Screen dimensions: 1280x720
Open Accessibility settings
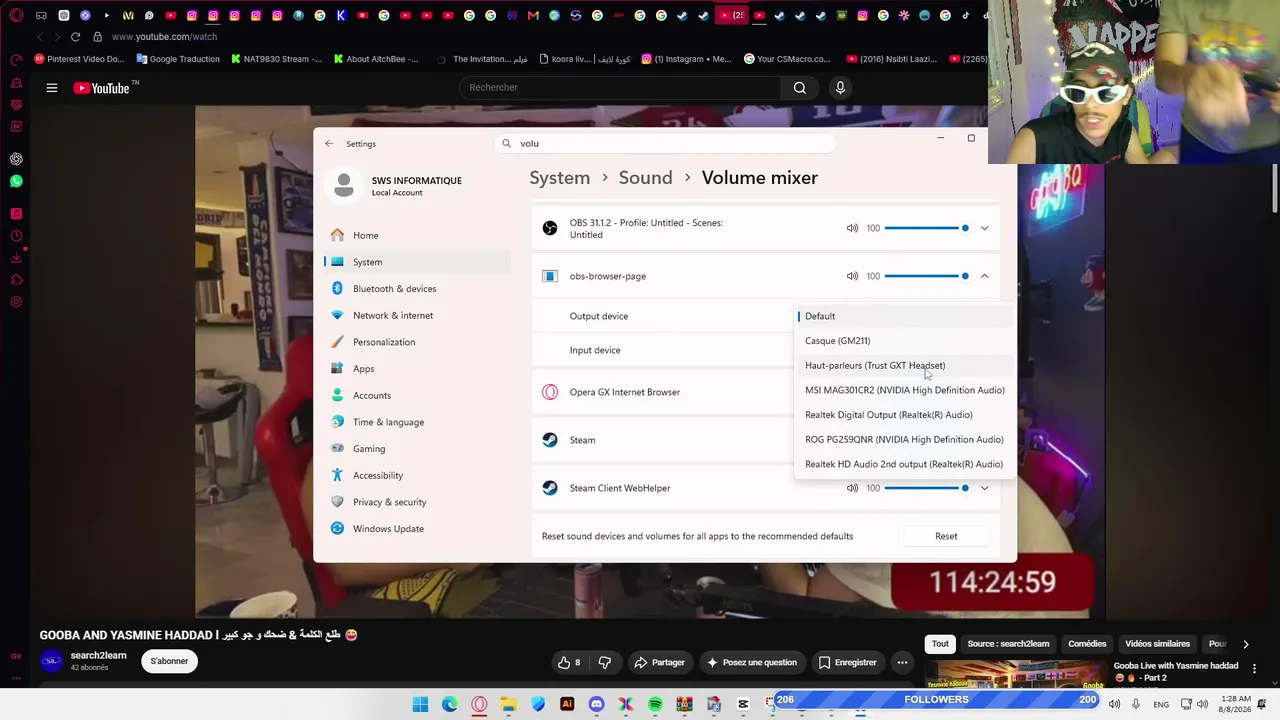tap(417, 475)
